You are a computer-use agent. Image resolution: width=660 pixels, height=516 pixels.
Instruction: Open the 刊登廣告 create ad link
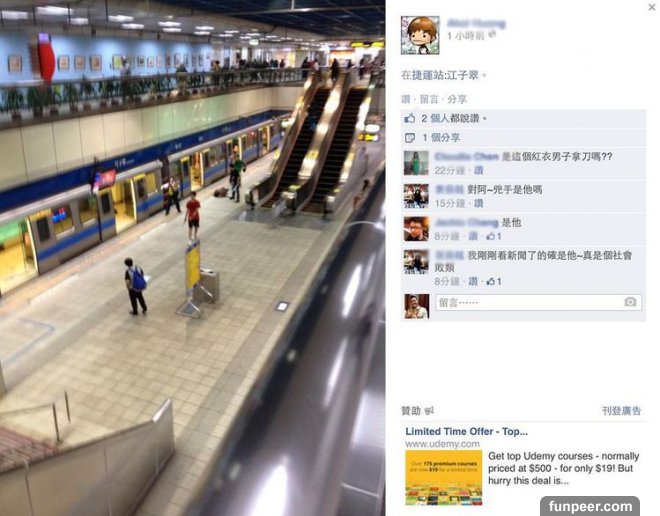[621, 411]
